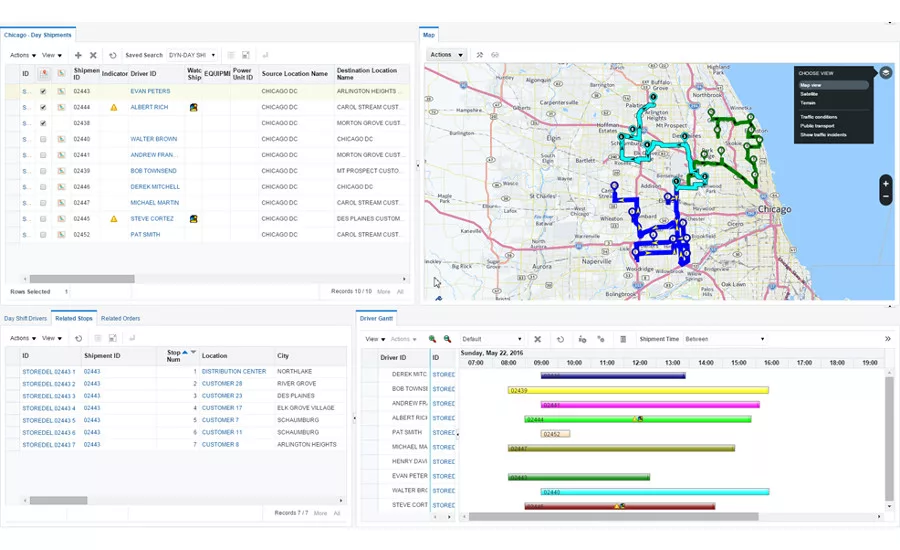900x550 pixels.
Task: Check shipment 02439 checkbox
Action: coord(43,171)
